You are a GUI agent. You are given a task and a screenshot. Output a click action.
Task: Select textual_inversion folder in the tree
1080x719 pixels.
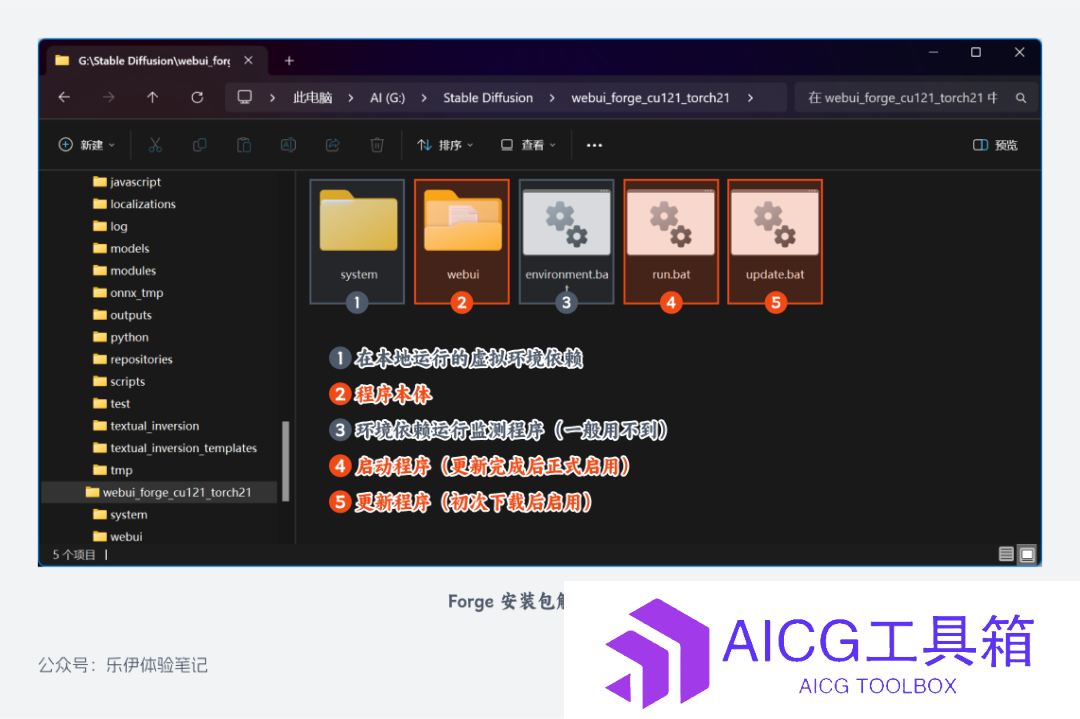[x=146, y=426]
